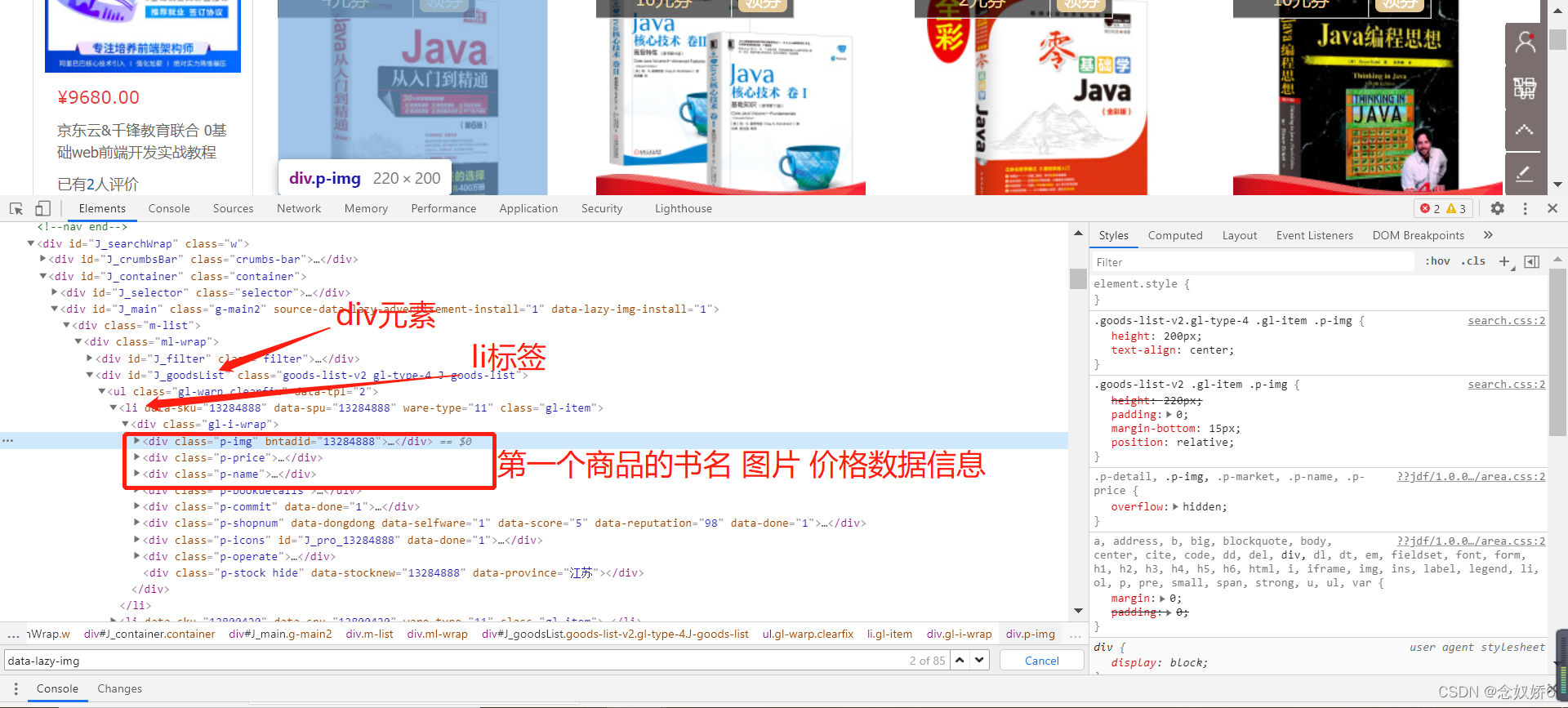
Task: Click the Java 从入门到精通 book image
Action: pos(412,97)
